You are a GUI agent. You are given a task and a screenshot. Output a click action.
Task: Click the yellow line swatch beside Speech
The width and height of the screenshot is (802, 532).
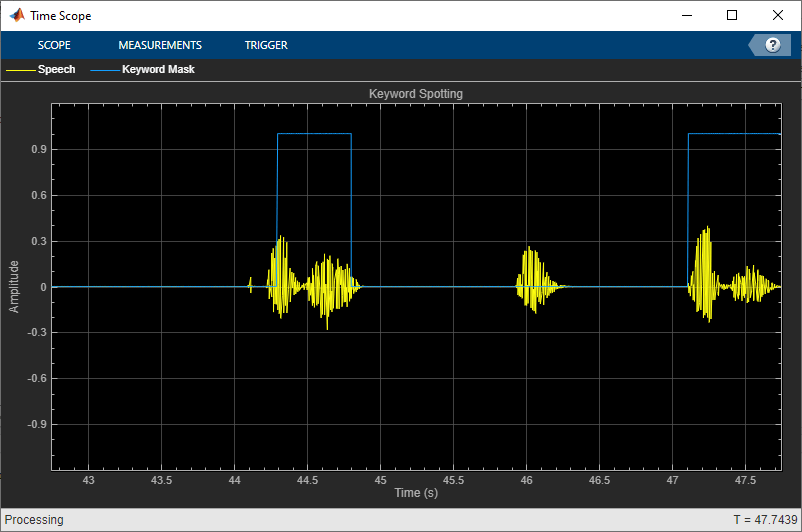point(20,70)
